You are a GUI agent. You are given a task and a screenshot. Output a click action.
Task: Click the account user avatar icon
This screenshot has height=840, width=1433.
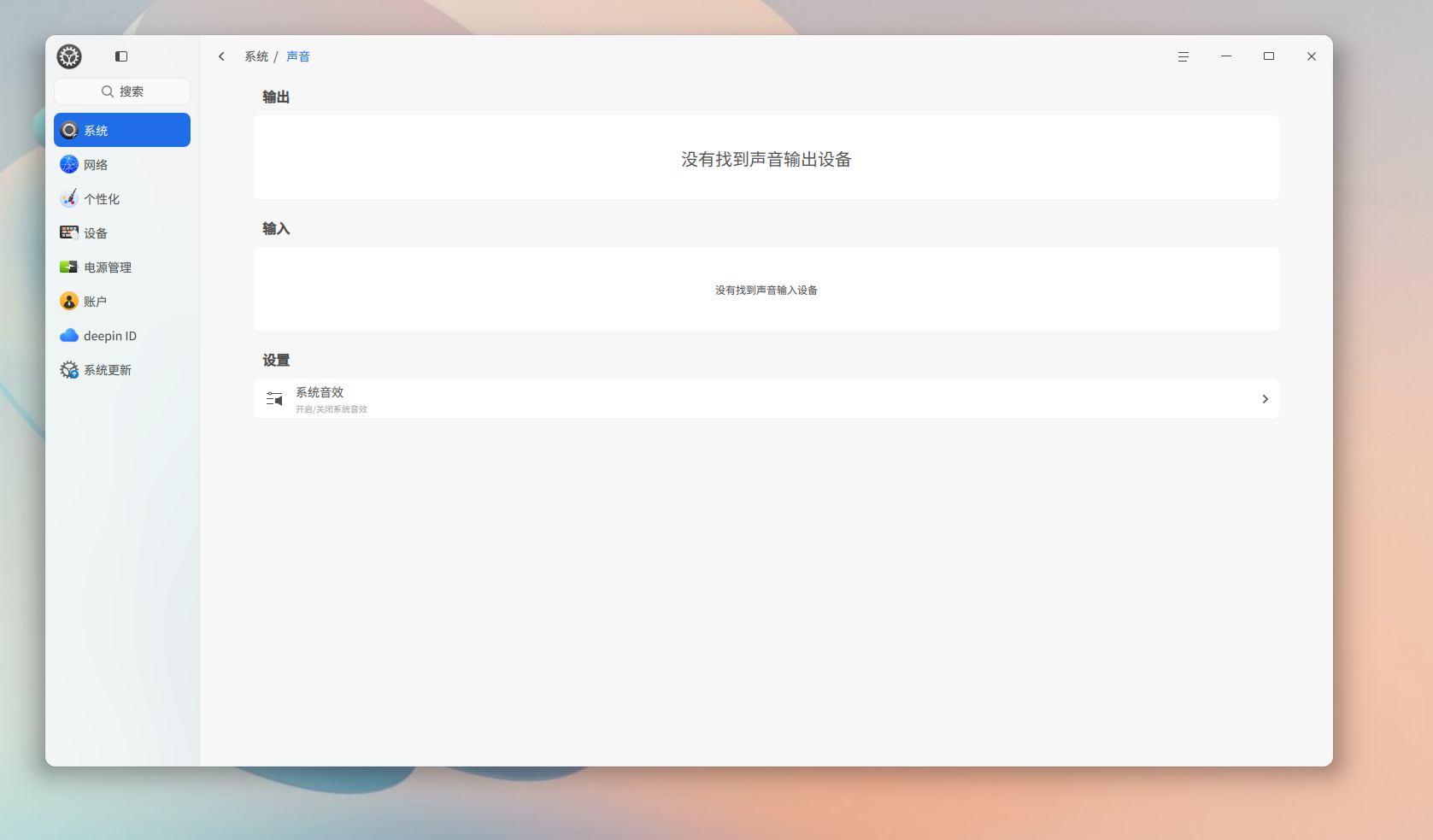[69, 301]
